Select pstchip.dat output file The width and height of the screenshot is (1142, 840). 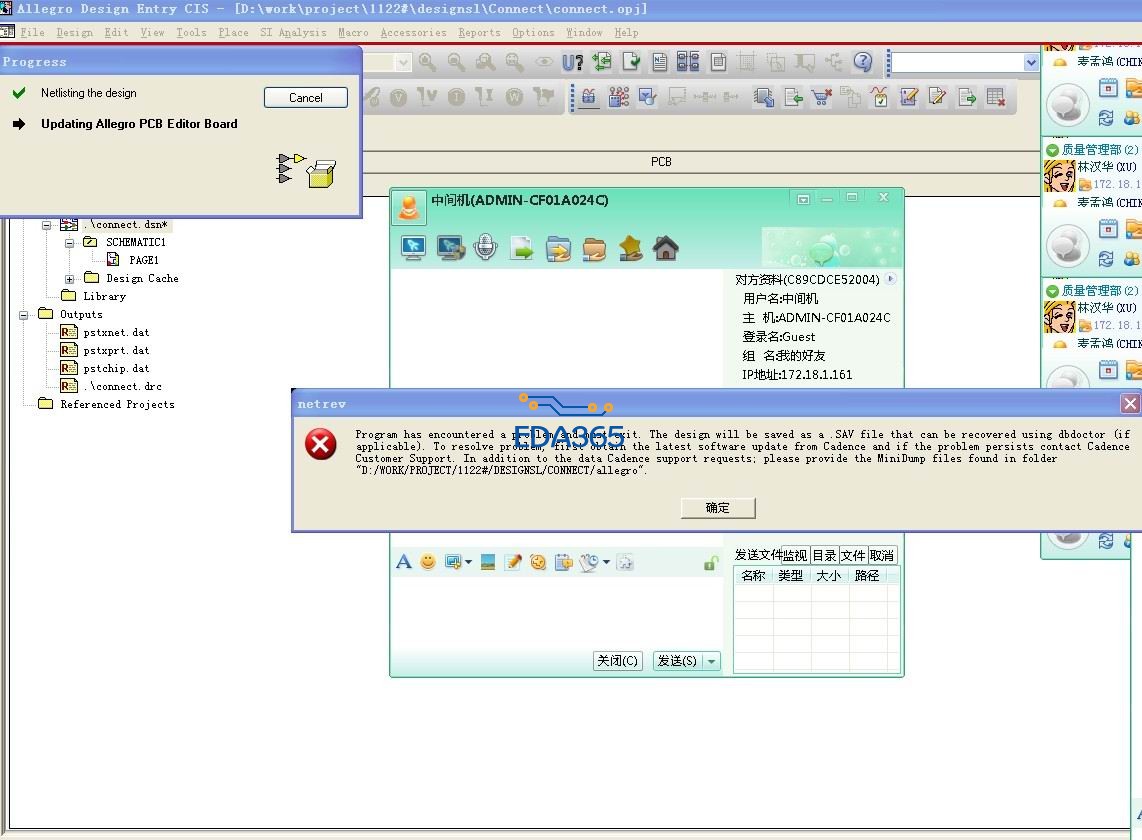[116, 369]
